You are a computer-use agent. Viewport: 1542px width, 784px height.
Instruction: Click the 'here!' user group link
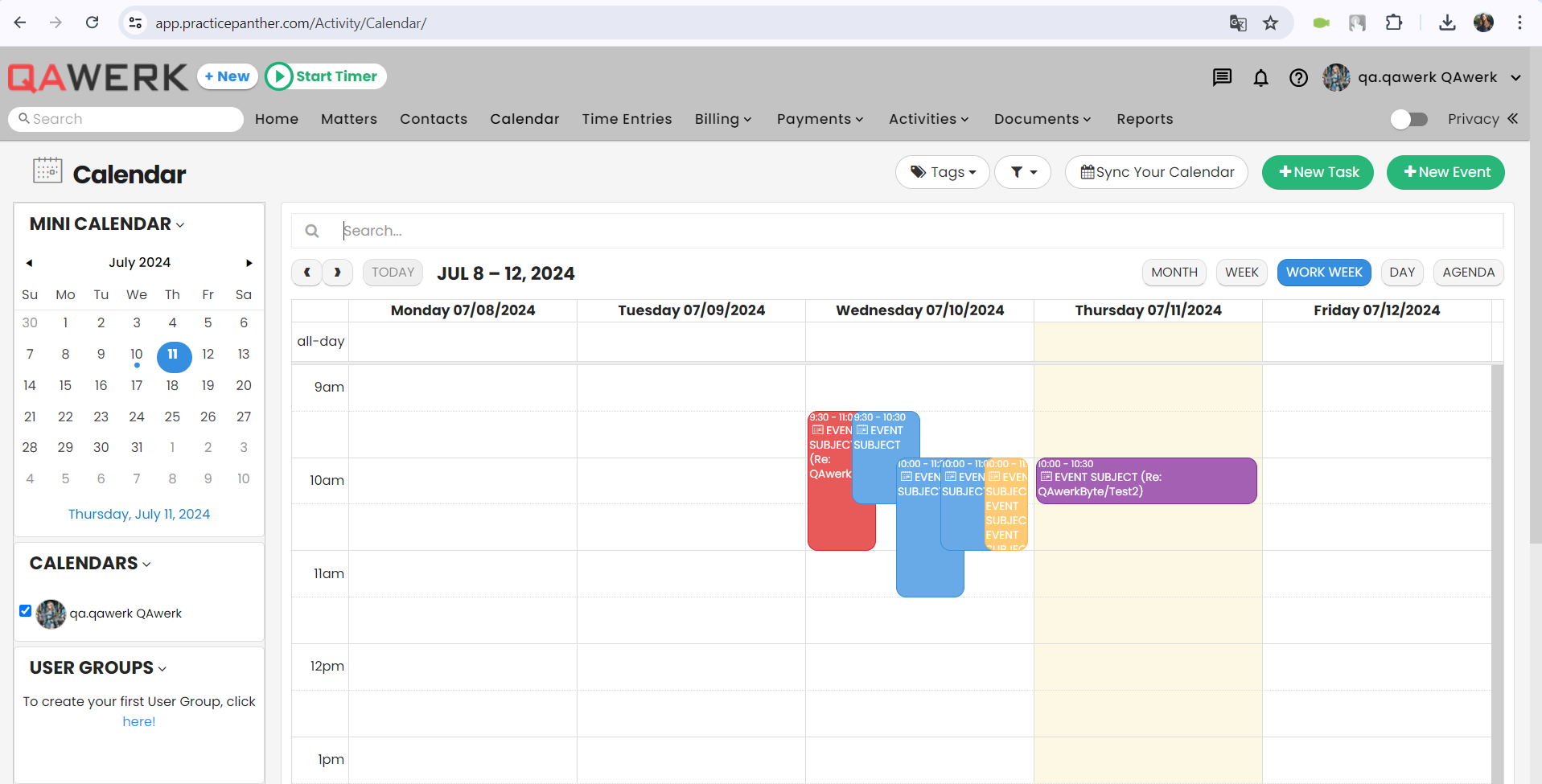coord(139,721)
